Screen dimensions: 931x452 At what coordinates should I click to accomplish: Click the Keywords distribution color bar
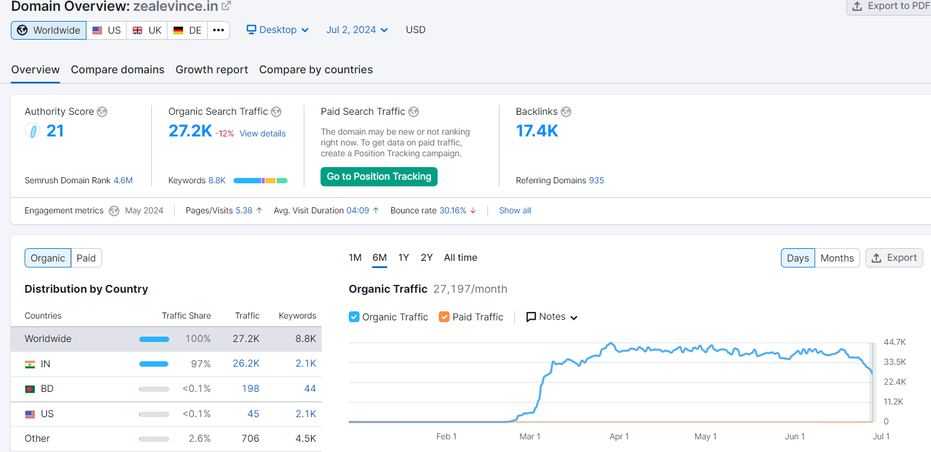point(260,181)
